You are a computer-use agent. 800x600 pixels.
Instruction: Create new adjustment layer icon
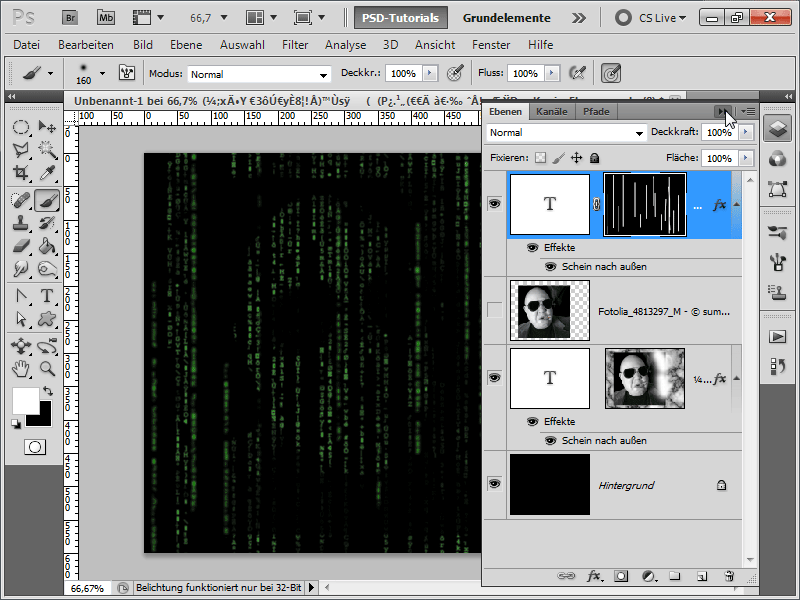(x=648, y=576)
